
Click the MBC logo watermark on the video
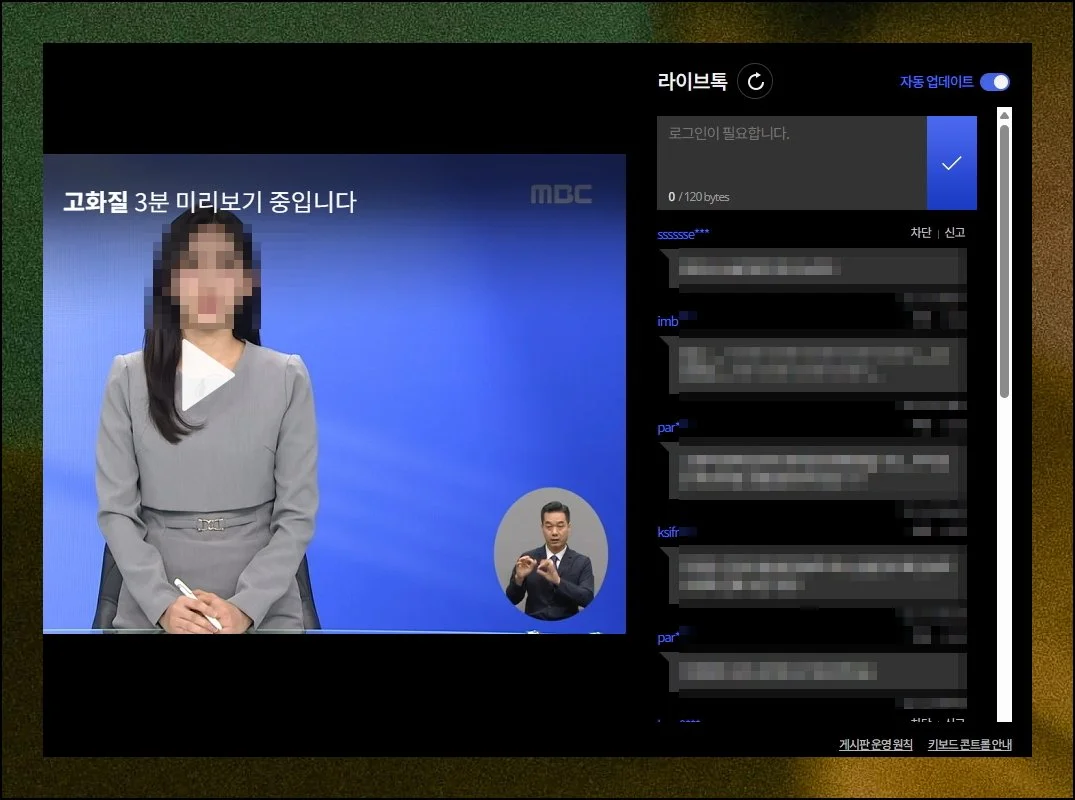[x=560, y=194]
